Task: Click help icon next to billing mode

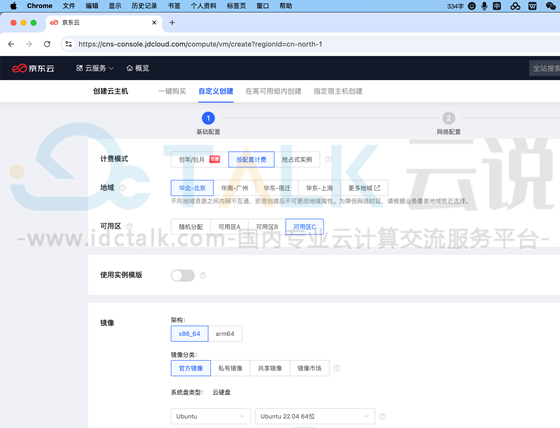Action: 328,159
